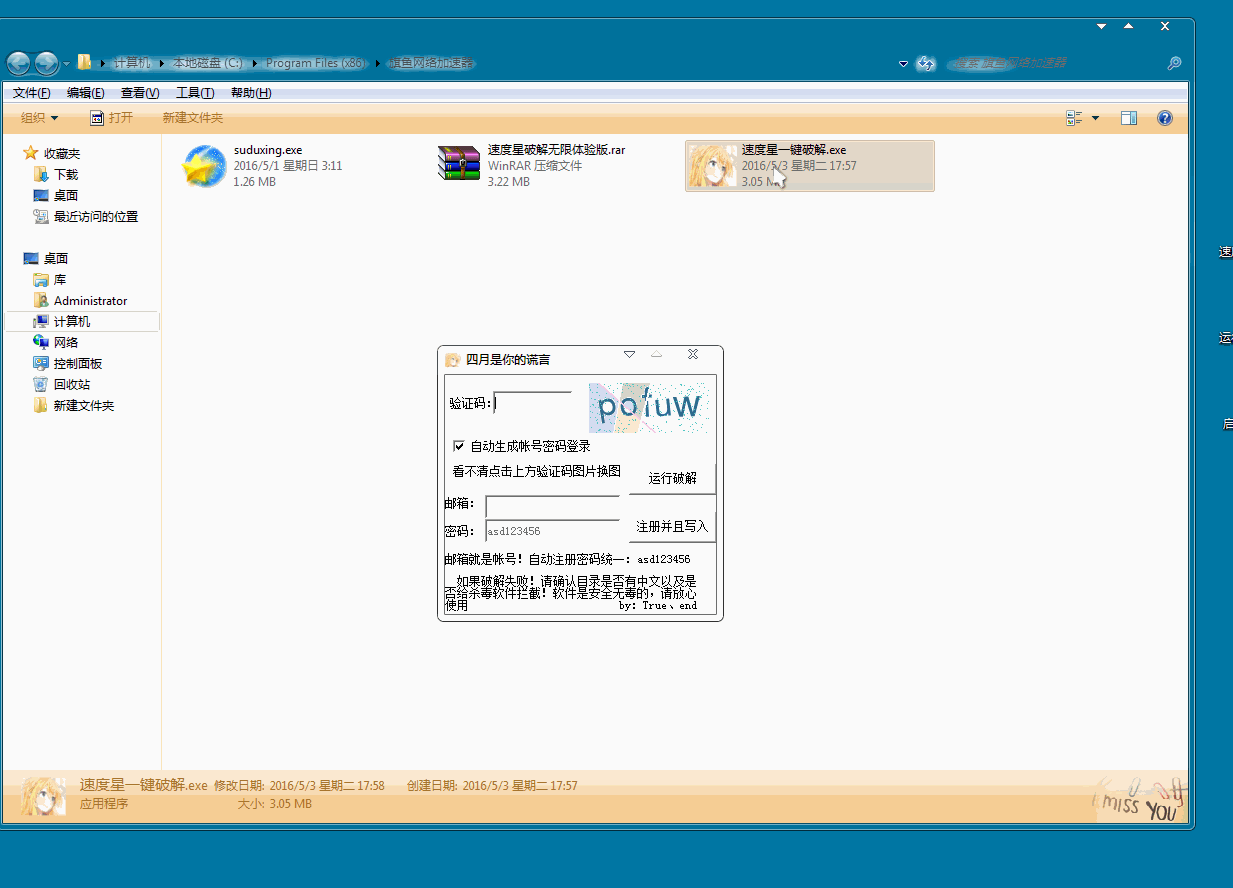Uncheck 自动生成帐号密码登录 checkbox
This screenshot has height=888, width=1233.
pos(459,446)
